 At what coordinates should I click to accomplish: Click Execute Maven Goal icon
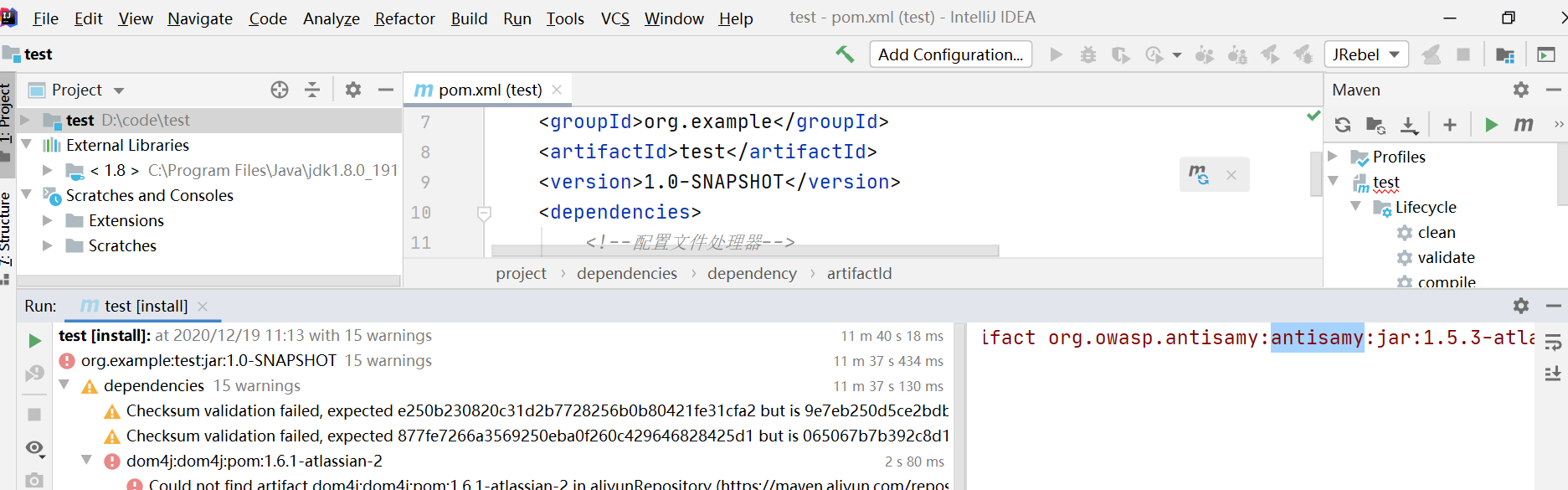[1524, 125]
